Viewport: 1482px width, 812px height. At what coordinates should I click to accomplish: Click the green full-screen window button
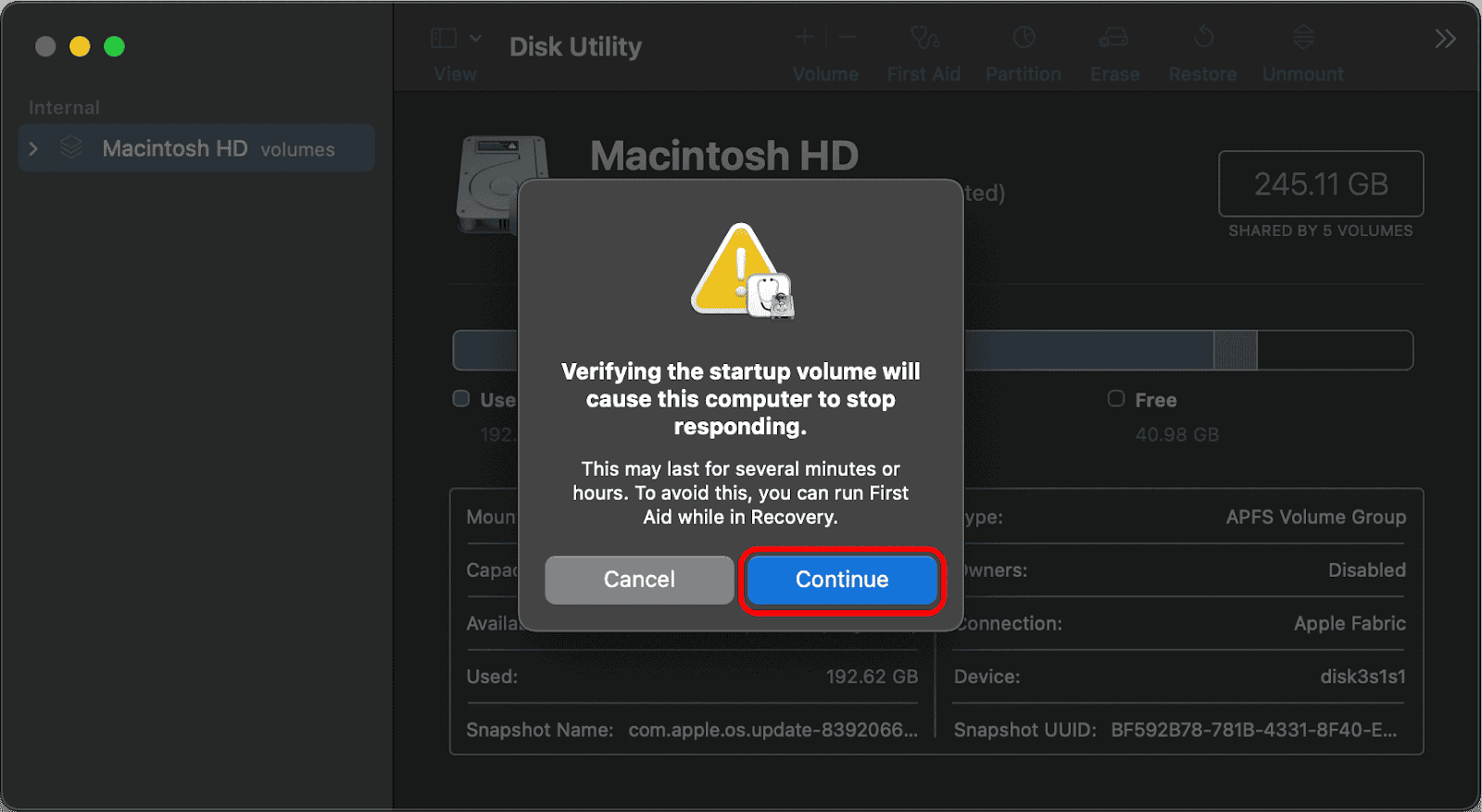(x=114, y=46)
